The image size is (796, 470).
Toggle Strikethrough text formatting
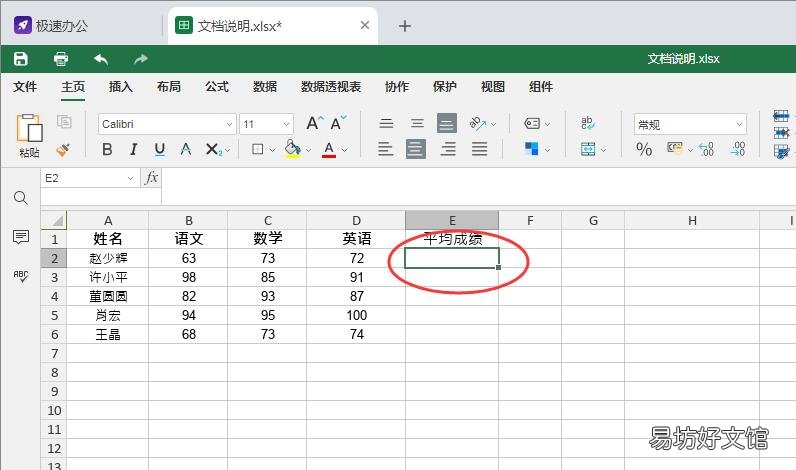186,149
